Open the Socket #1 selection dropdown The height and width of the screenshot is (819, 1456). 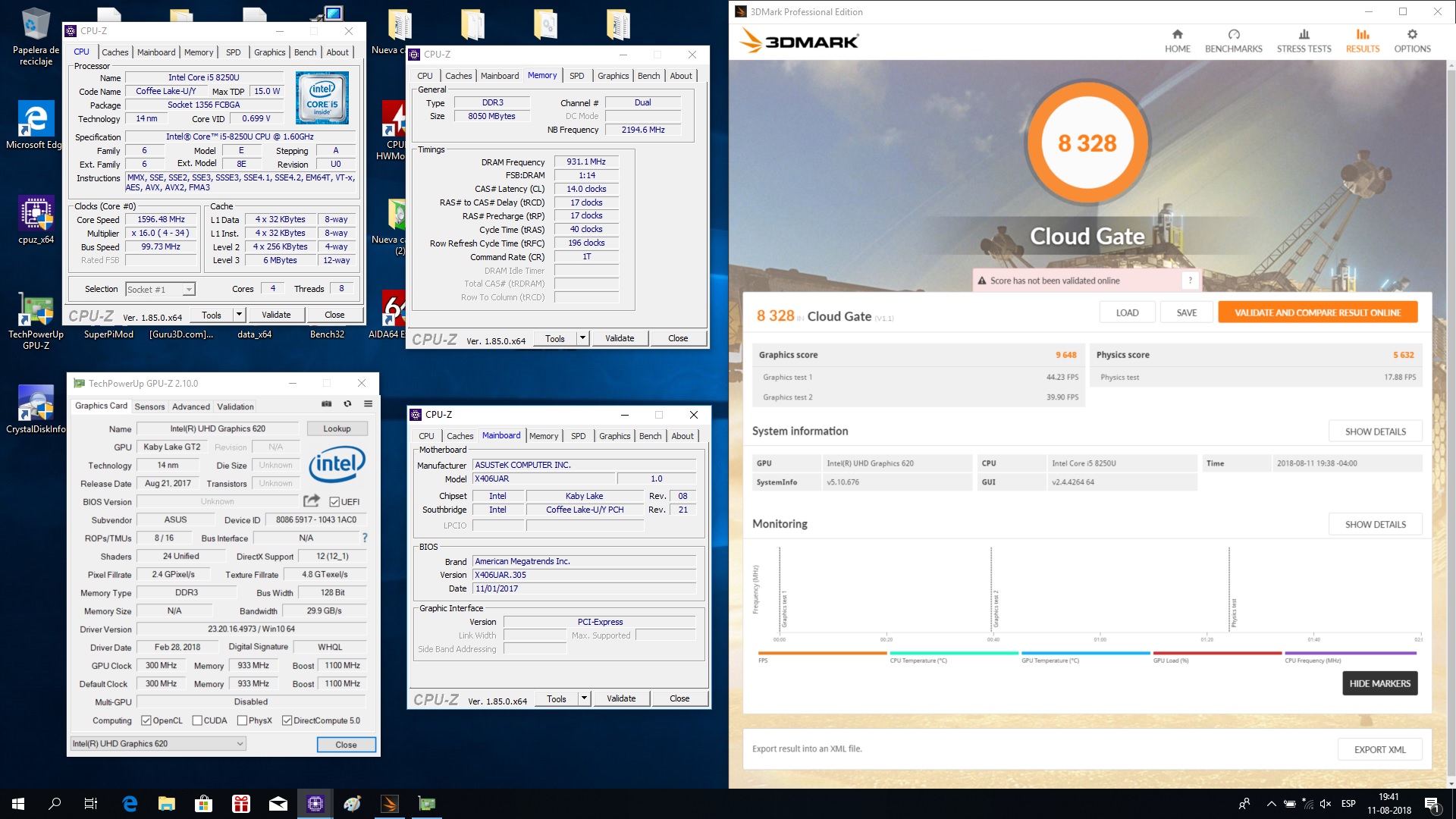160,290
